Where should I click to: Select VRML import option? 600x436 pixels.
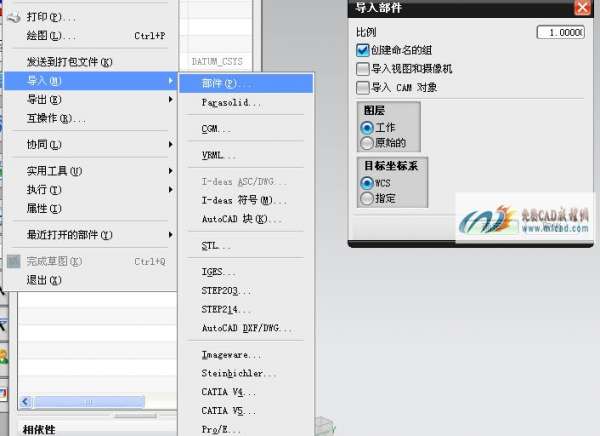point(246,155)
